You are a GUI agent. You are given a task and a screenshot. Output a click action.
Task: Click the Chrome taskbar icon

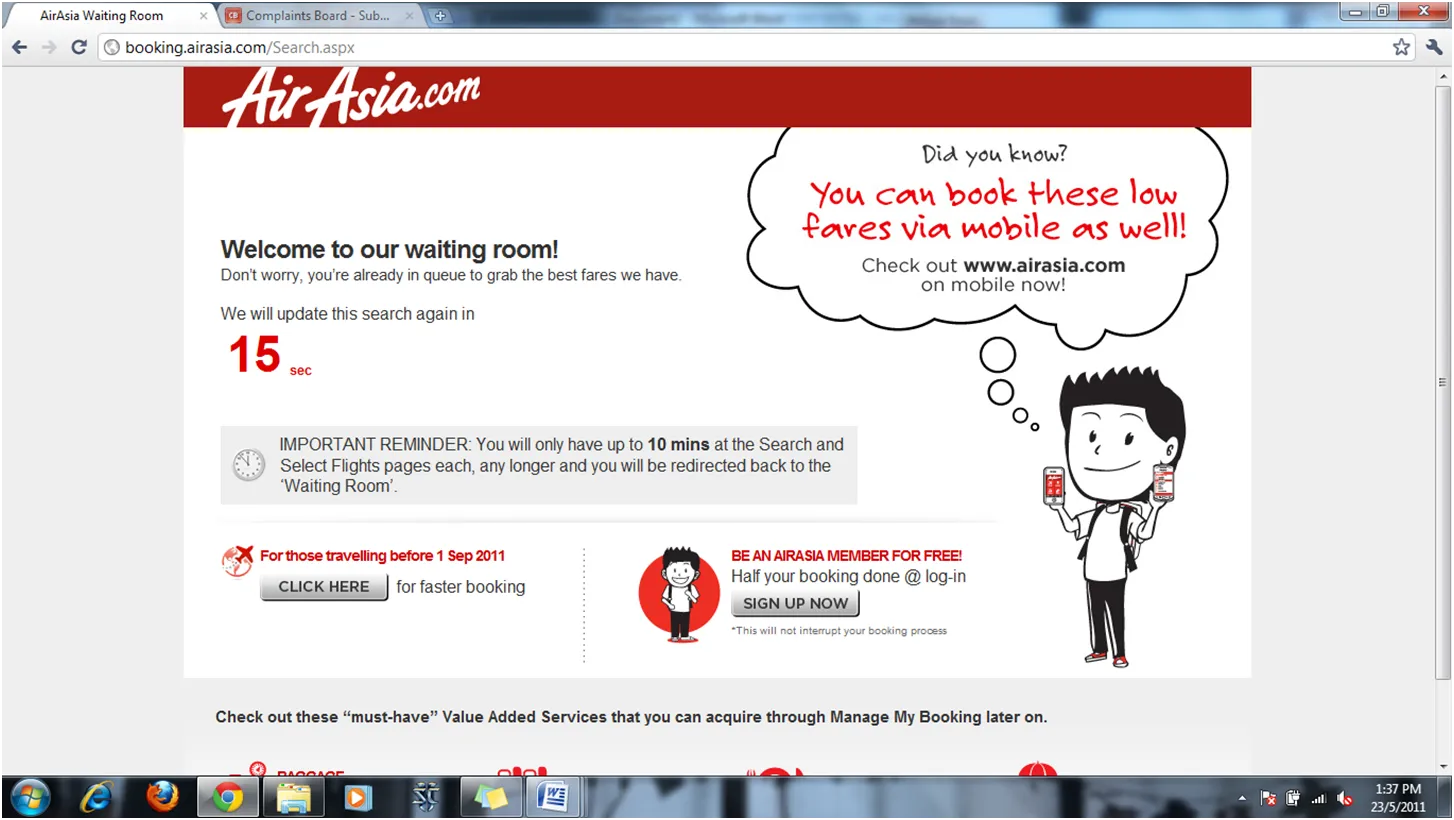[x=227, y=797]
